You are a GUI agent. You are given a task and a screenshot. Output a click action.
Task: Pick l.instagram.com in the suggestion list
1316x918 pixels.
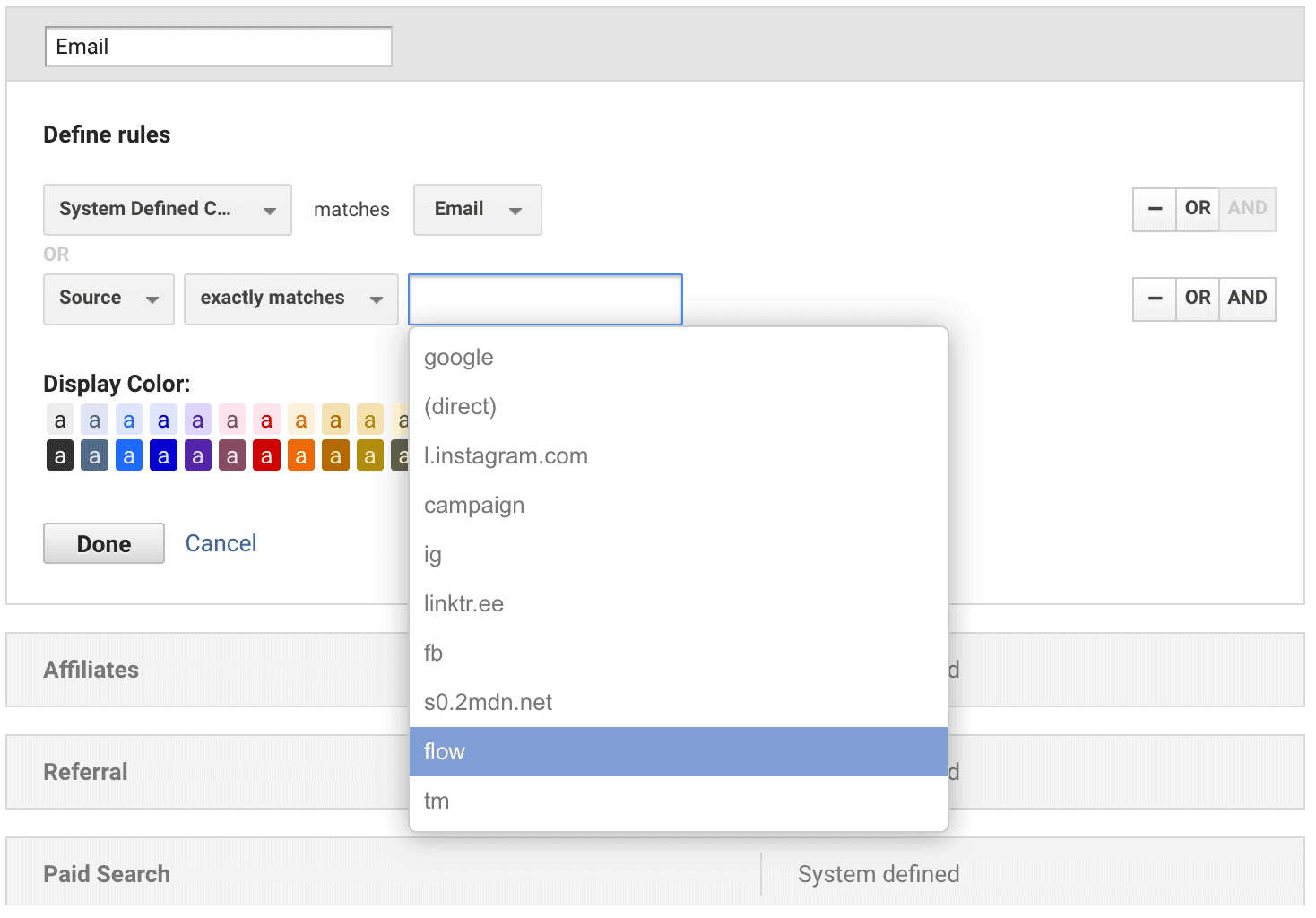click(678, 456)
